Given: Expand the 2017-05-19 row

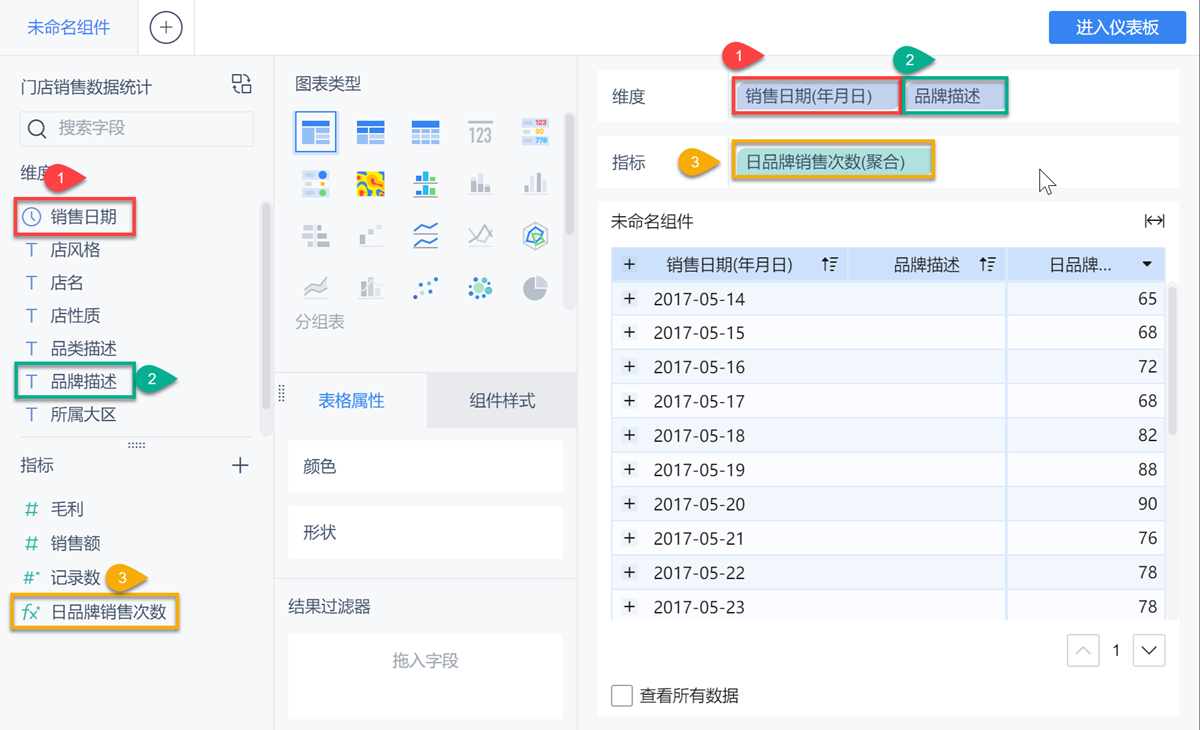Looking at the screenshot, I should coord(629,469).
